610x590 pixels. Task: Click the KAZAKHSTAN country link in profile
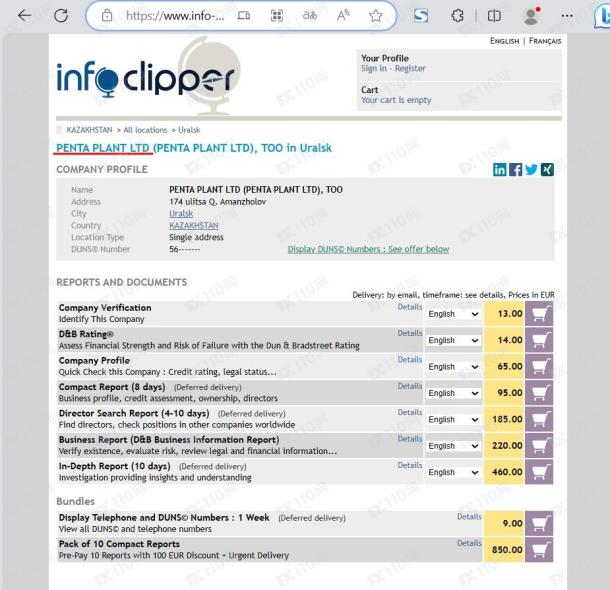click(193, 226)
